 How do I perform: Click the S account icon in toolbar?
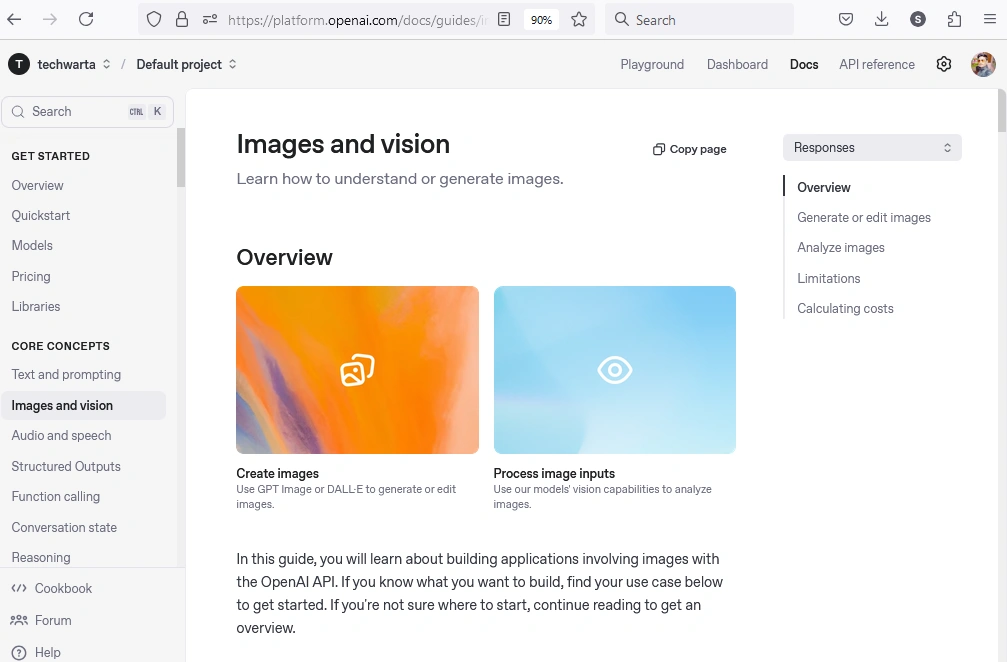click(918, 19)
